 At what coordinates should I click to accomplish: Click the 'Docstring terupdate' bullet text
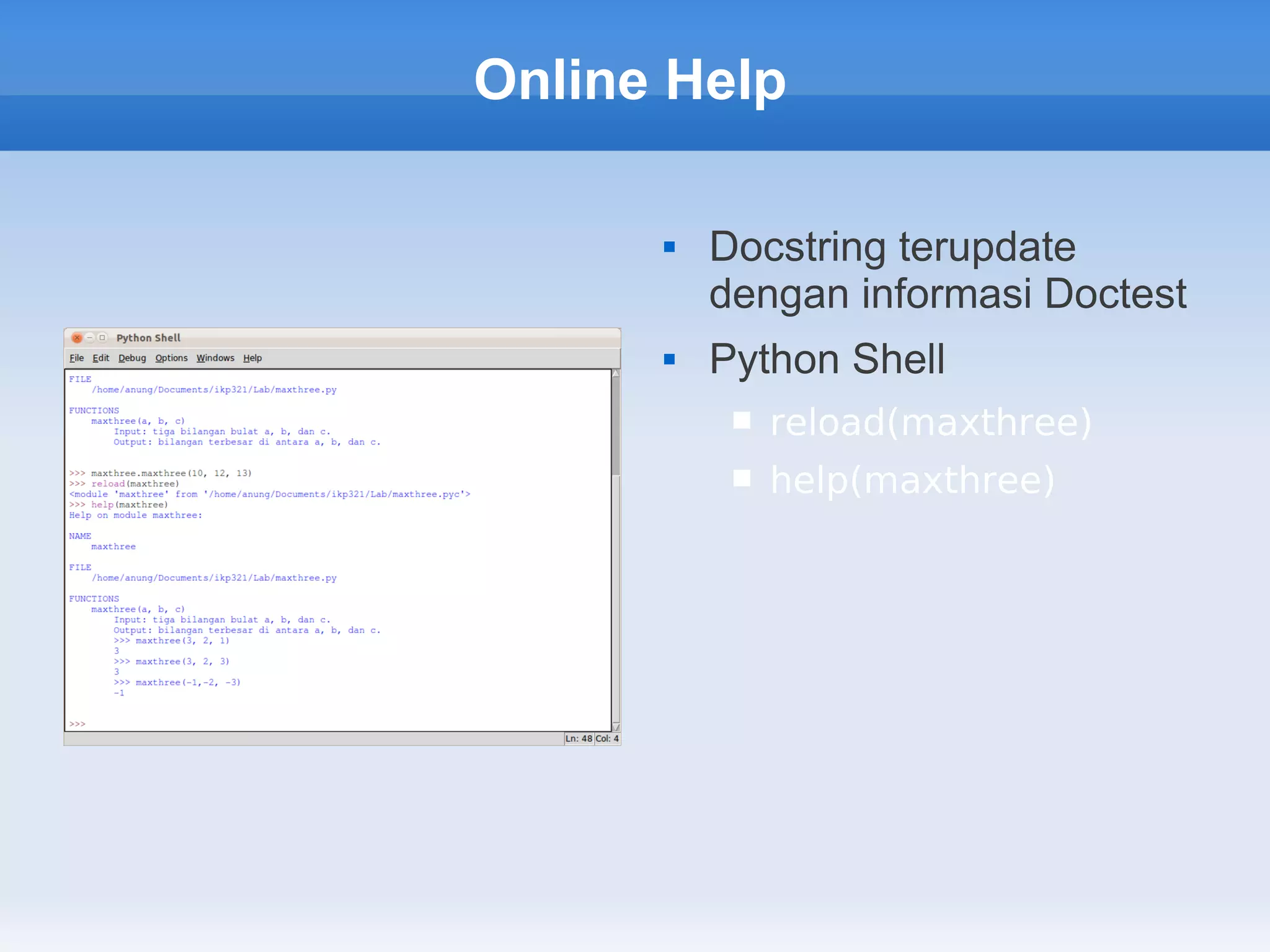coord(892,247)
